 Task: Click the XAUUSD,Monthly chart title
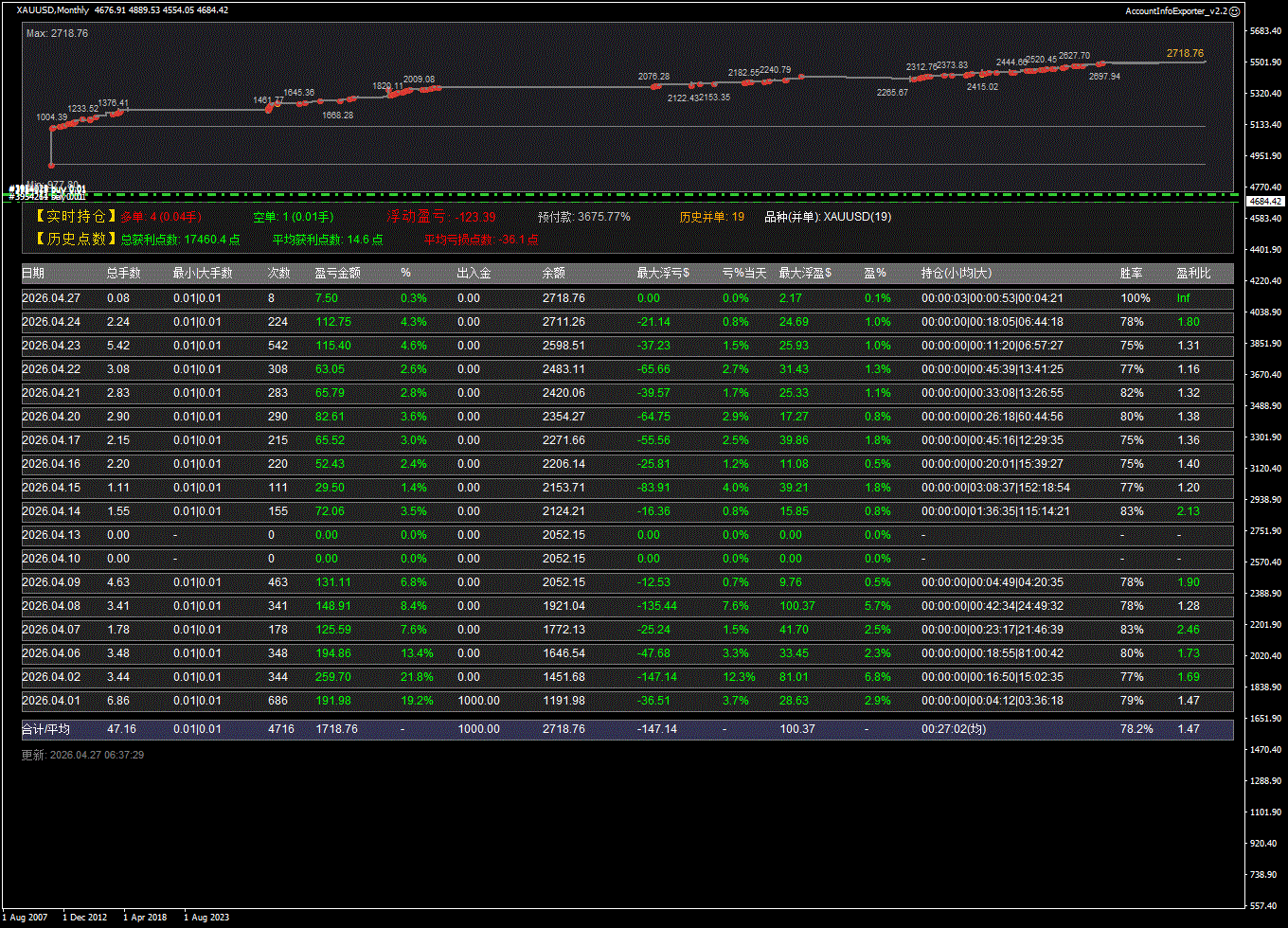pyautogui.click(x=53, y=10)
